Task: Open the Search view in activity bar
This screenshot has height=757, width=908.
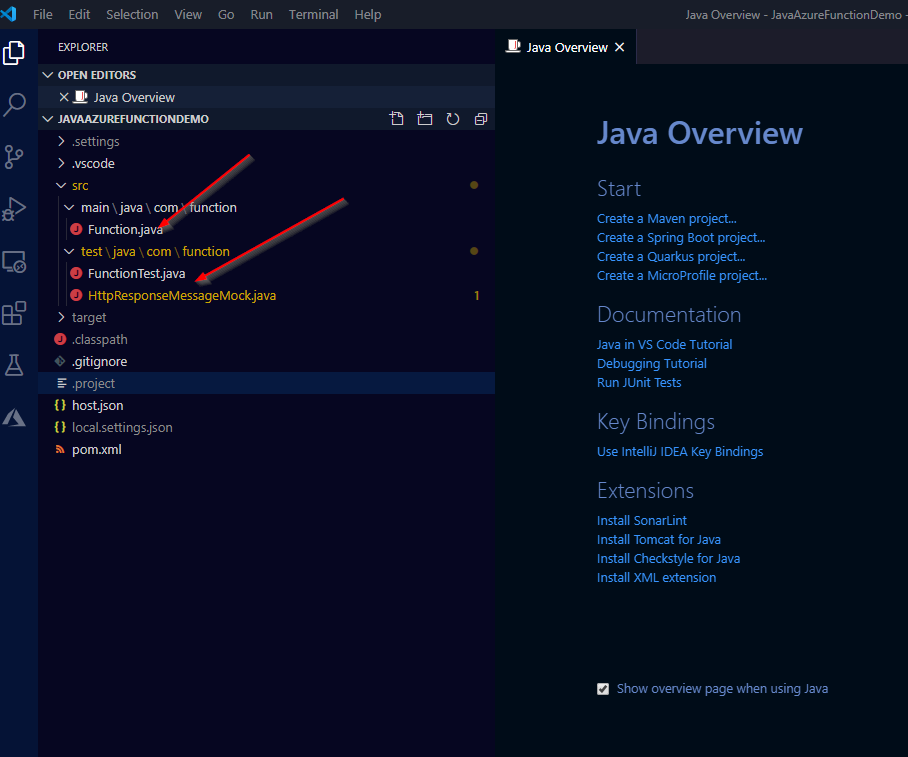Action: pos(14,104)
